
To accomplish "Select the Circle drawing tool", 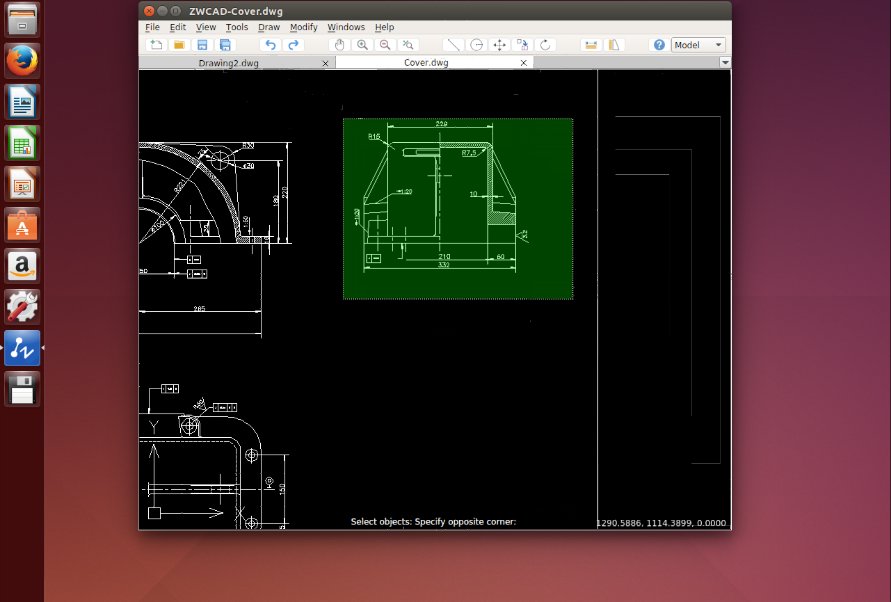I will pyautogui.click(x=477, y=45).
